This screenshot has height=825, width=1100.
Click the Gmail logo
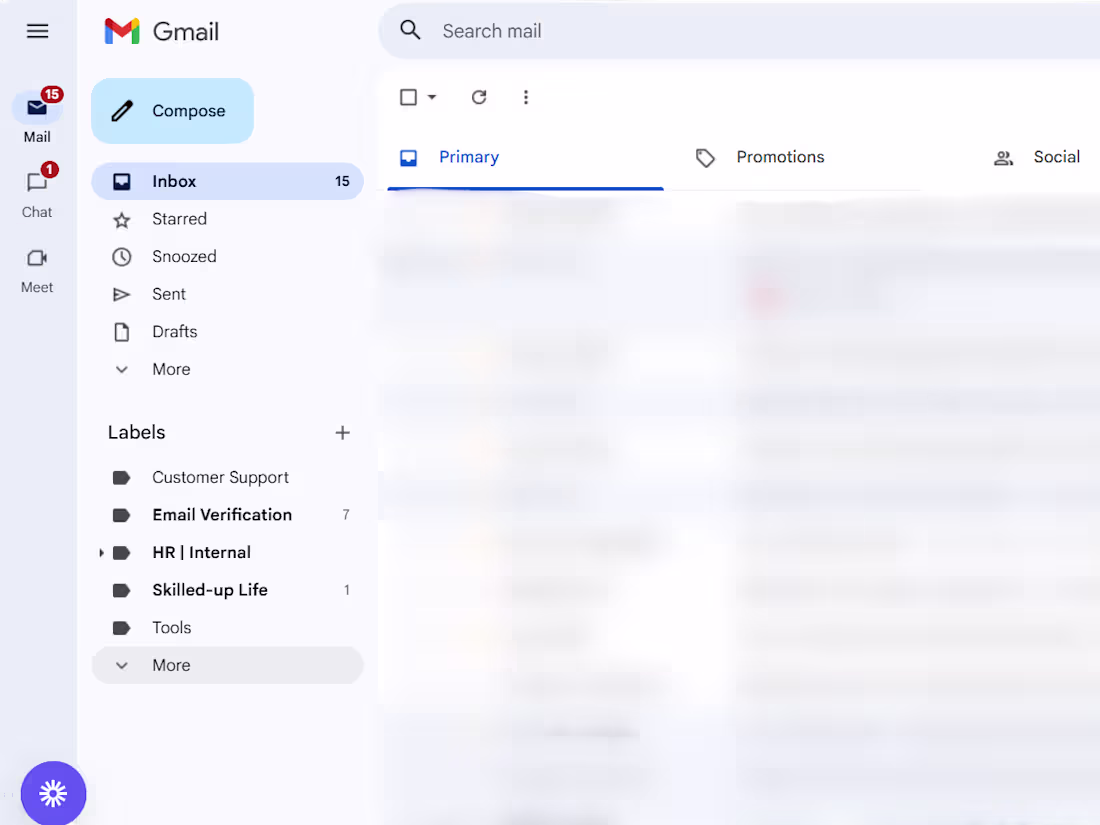click(160, 31)
